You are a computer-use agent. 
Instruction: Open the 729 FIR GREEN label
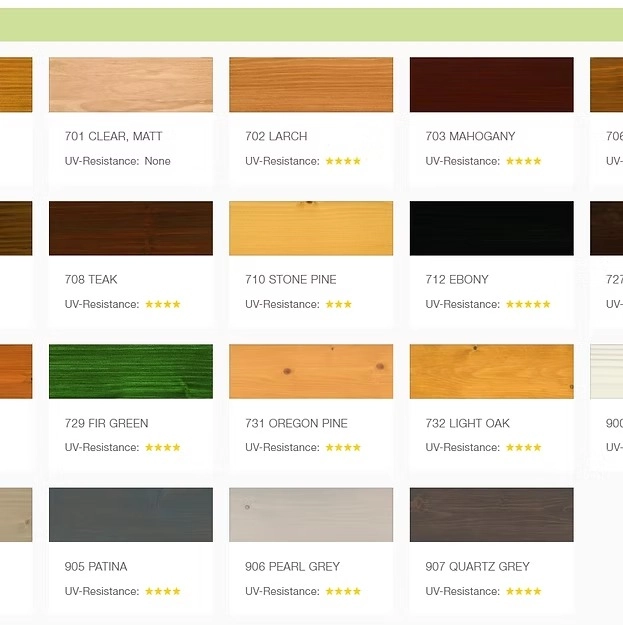106,423
